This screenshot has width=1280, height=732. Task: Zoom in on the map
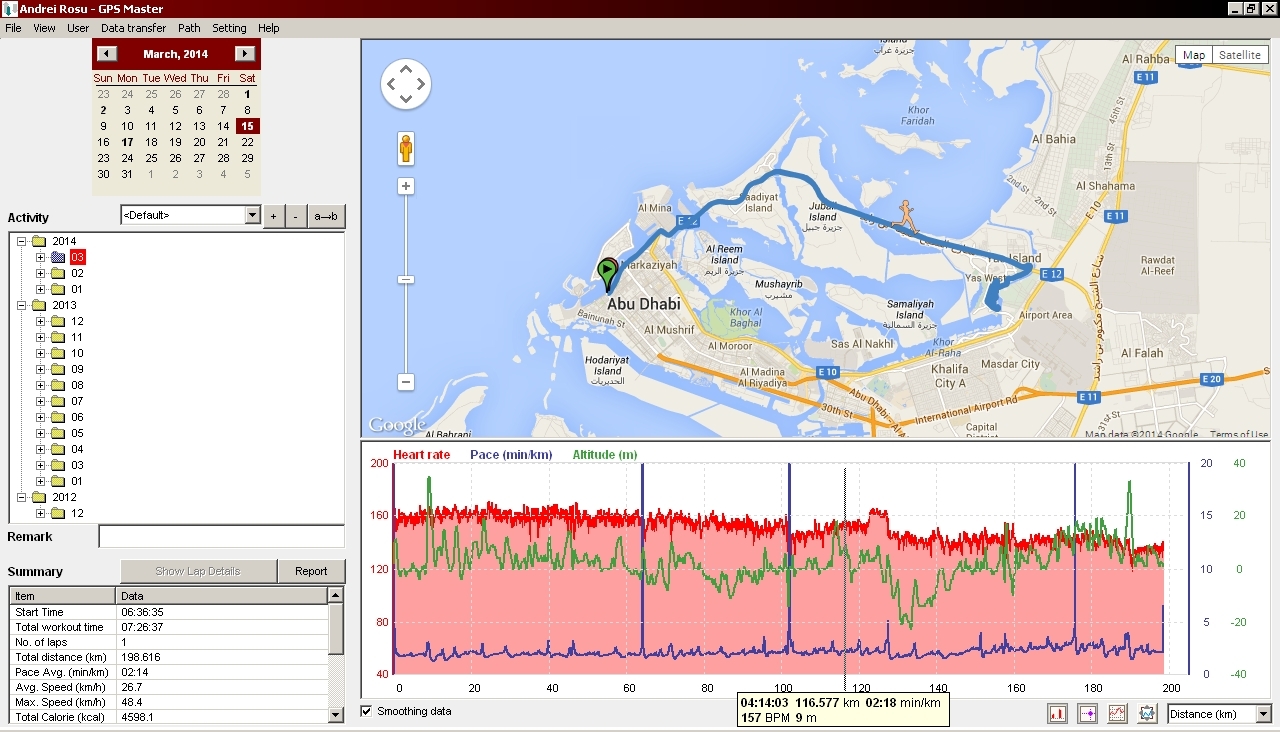(x=406, y=186)
